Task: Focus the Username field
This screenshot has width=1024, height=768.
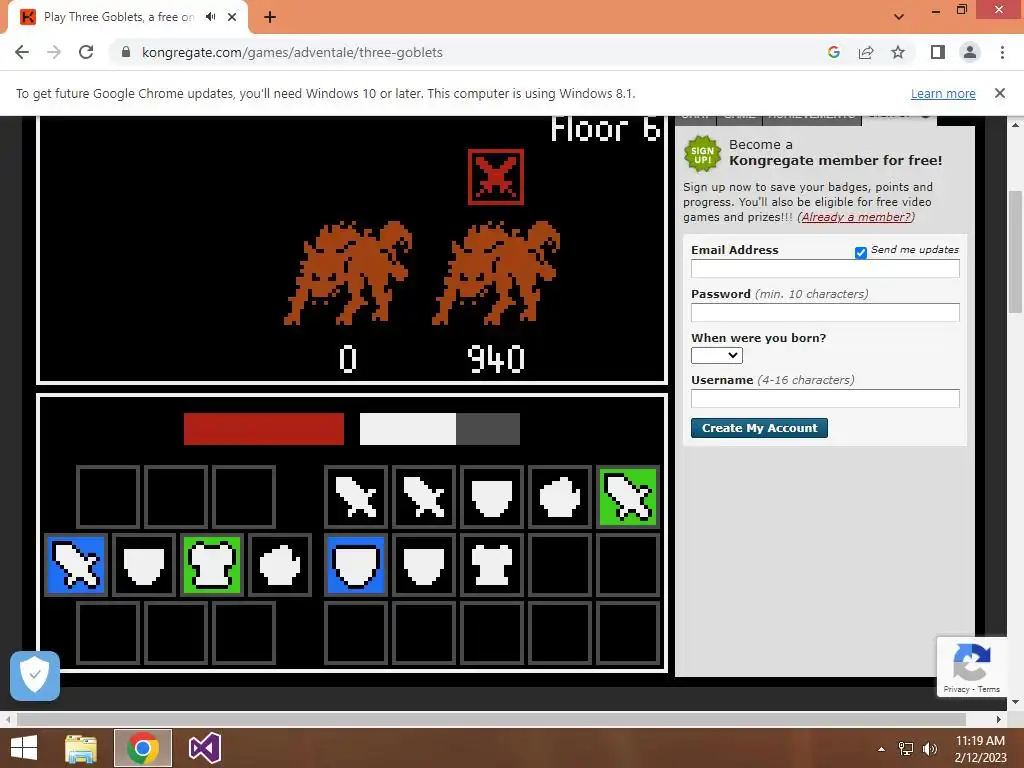Action: (825, 398)
